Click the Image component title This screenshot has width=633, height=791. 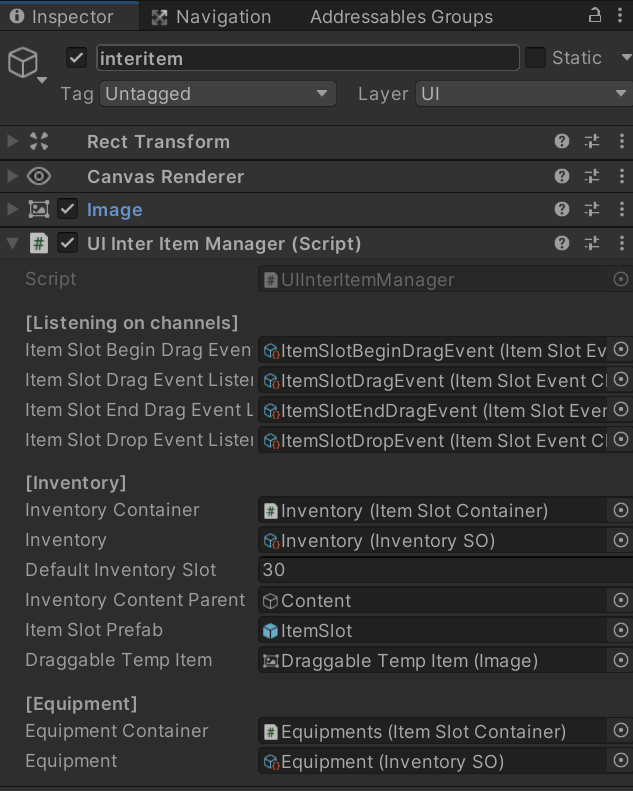coord(114,209)
